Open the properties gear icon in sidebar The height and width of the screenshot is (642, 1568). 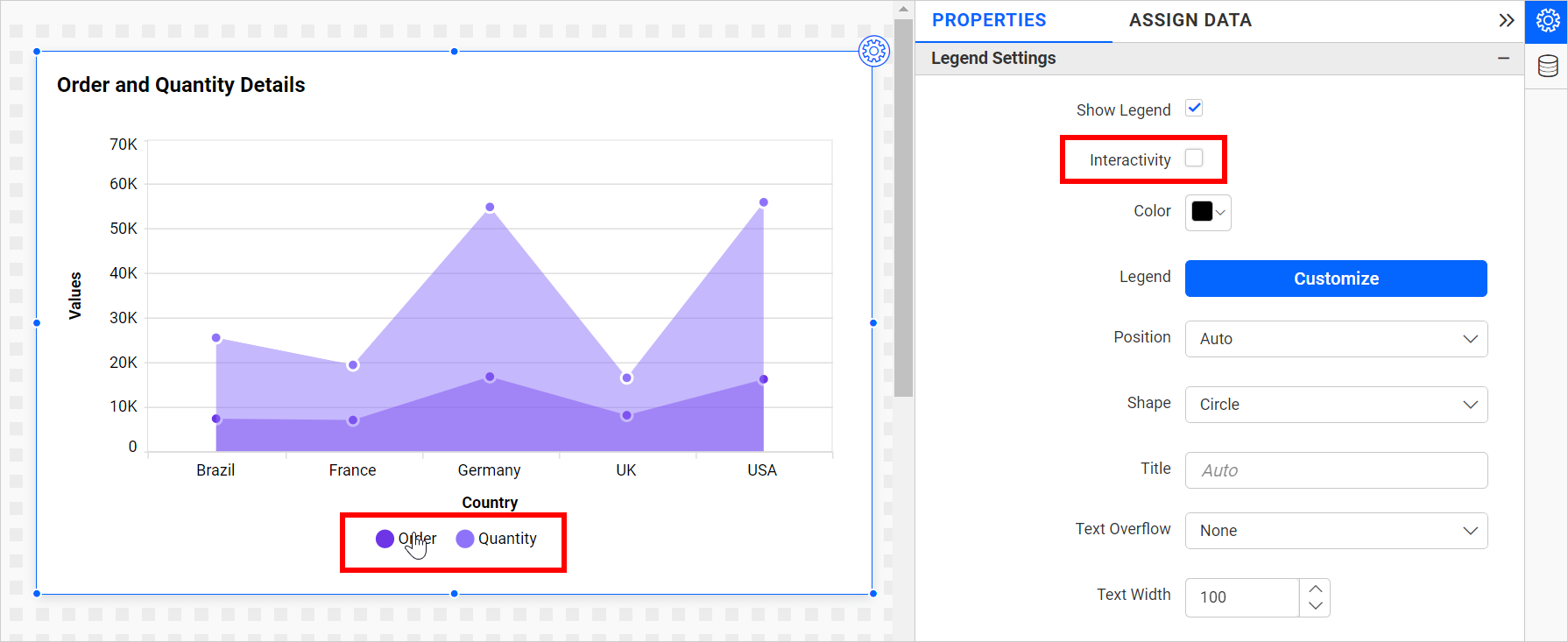pos(1547,21)
